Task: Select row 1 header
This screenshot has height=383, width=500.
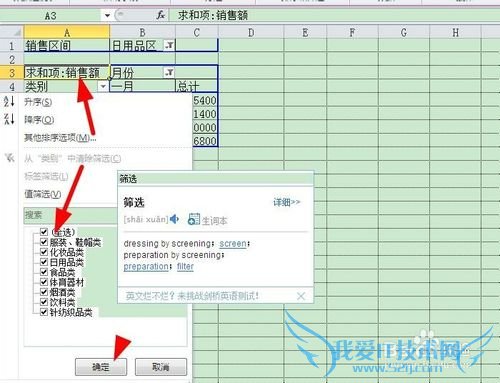Action: [12, 45]
